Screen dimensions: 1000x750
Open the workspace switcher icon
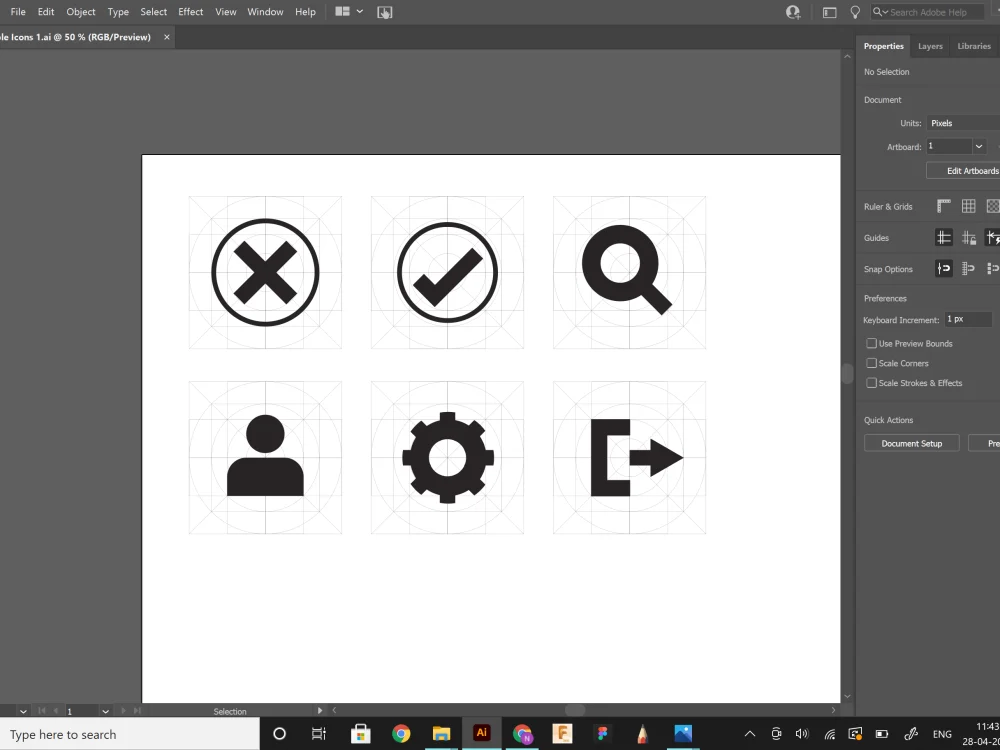click(829, 12)
